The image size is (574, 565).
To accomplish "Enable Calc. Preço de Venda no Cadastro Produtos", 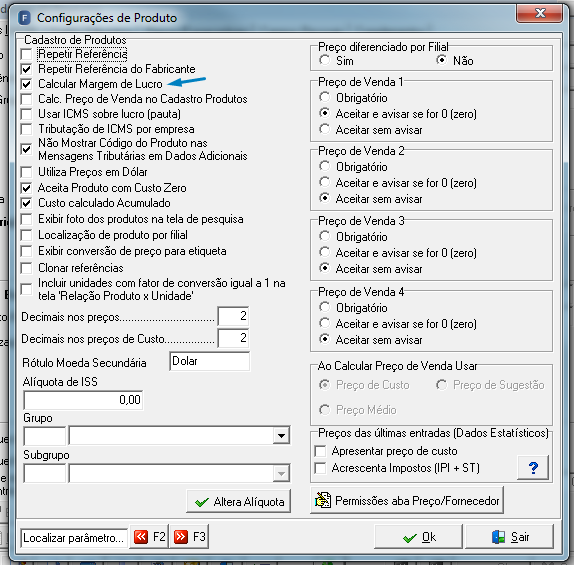I will 26,99.
